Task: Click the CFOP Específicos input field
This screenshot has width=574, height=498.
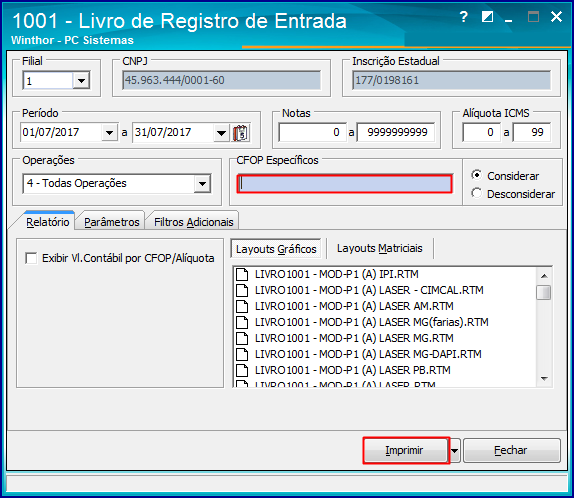Action: click(x=345, y=184)
